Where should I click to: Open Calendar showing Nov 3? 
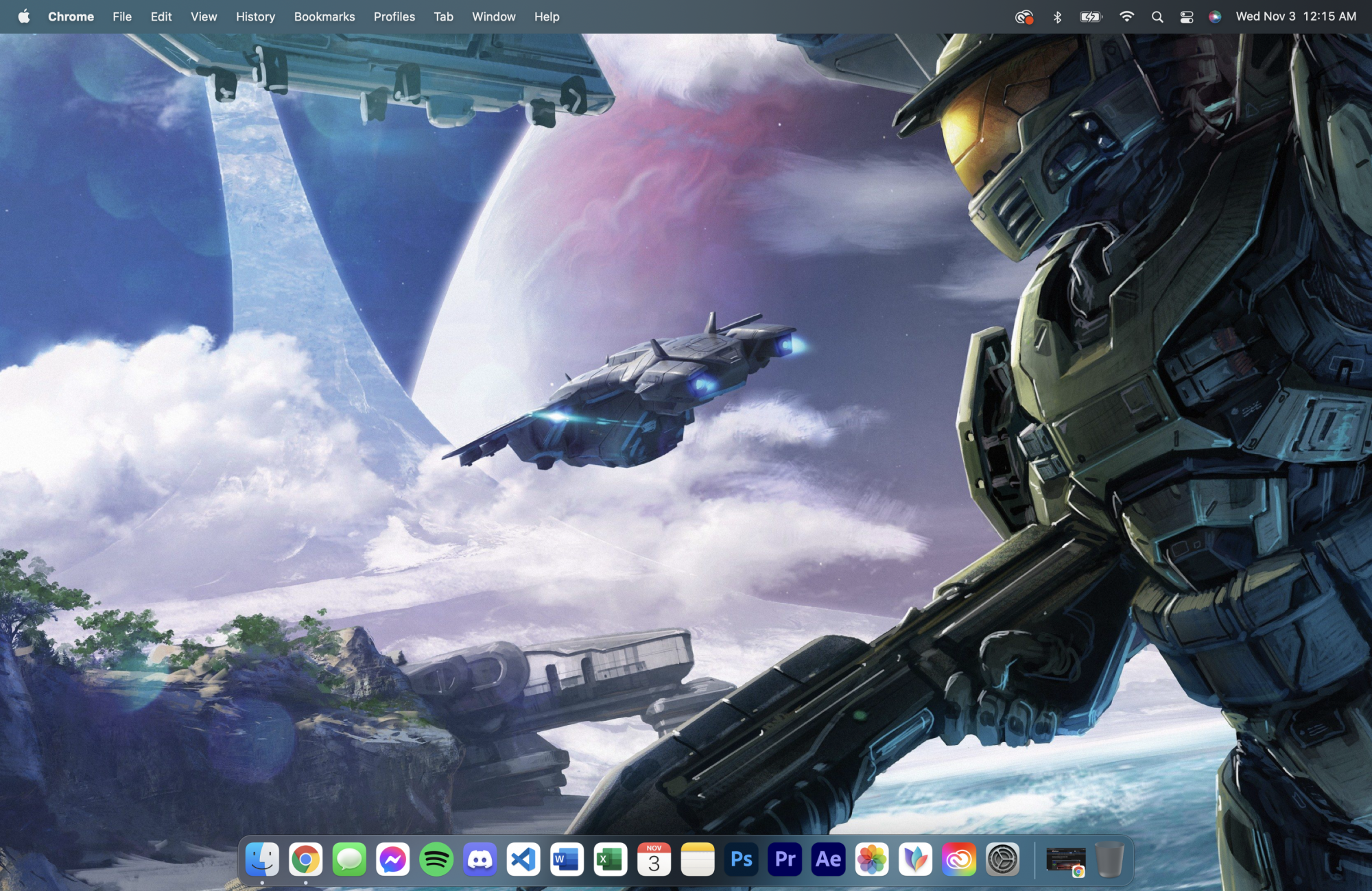pyautogui.click(x=654, y=859)
